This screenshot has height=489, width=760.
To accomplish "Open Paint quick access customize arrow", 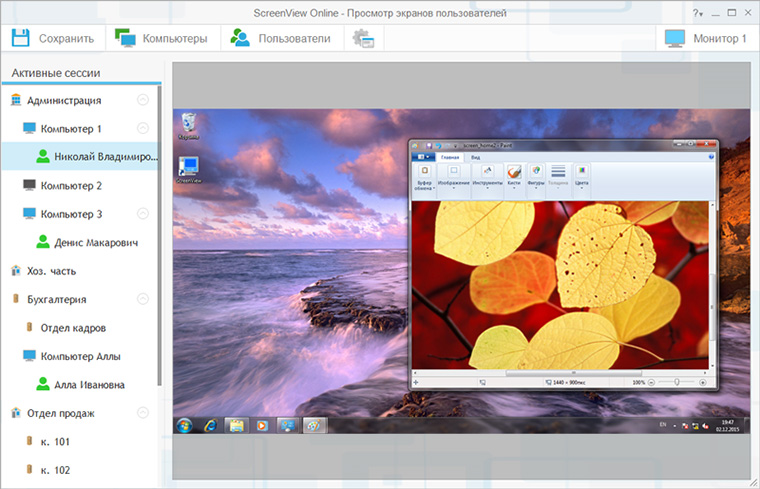I will pyautogui.click(x=456, y=145).
